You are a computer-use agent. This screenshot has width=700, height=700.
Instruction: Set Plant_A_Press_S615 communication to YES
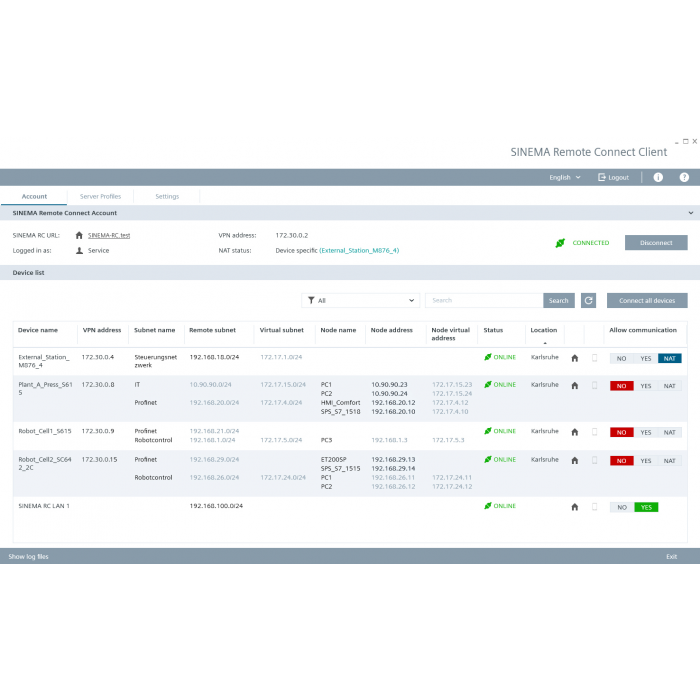646,385
